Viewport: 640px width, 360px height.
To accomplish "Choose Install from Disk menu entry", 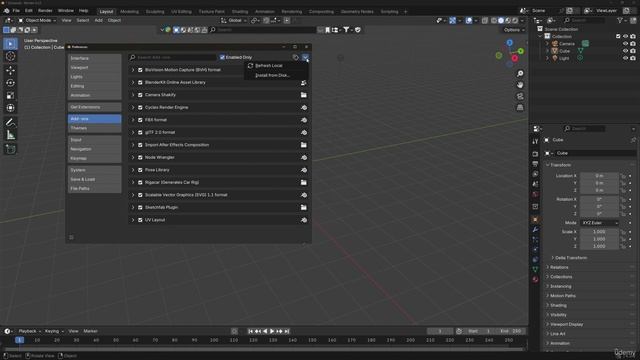I will coord(272,76).
